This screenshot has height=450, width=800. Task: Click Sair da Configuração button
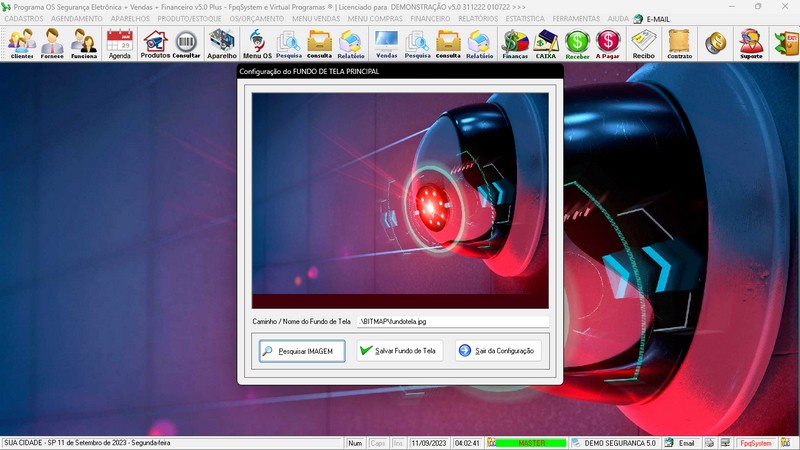(498, 351)
